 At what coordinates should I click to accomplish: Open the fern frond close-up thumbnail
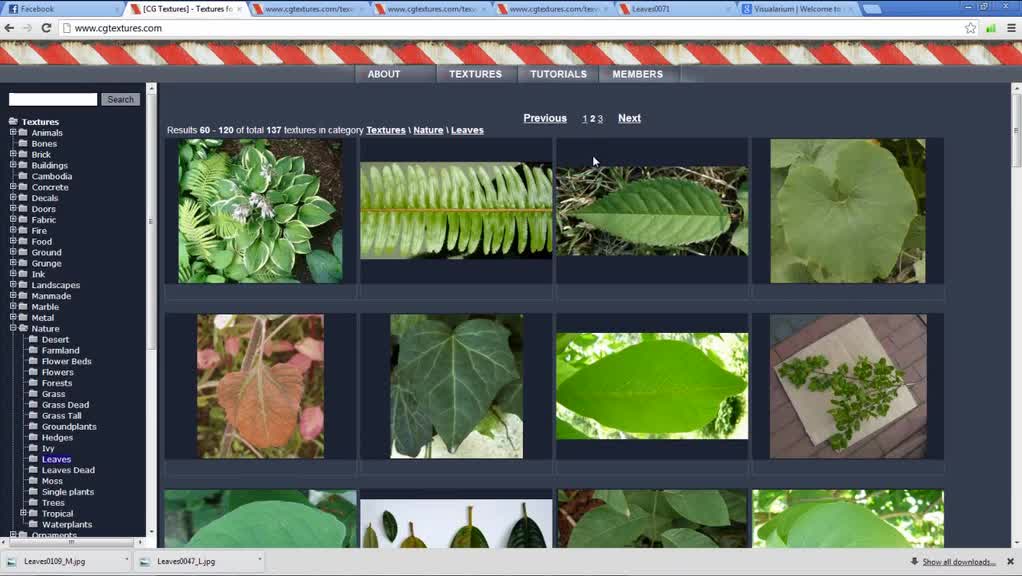(456, 210)
